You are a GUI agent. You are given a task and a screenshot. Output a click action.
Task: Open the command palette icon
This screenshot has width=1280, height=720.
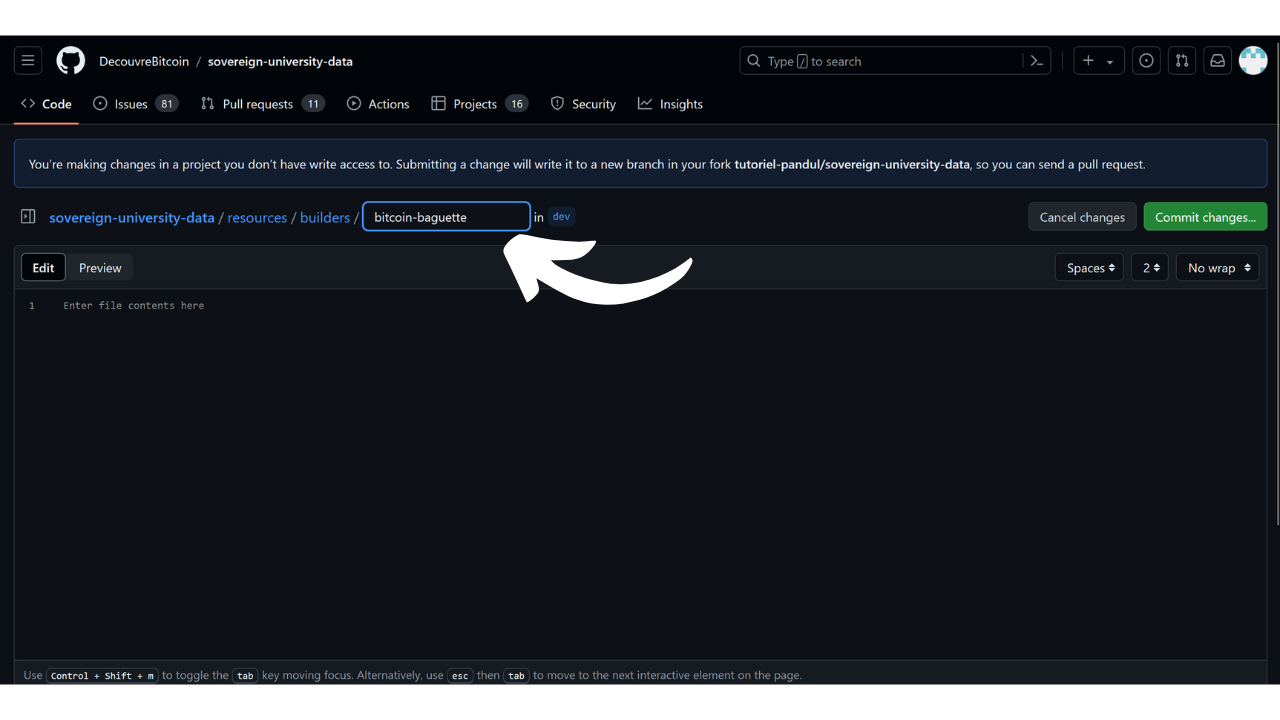[1037, 61]
